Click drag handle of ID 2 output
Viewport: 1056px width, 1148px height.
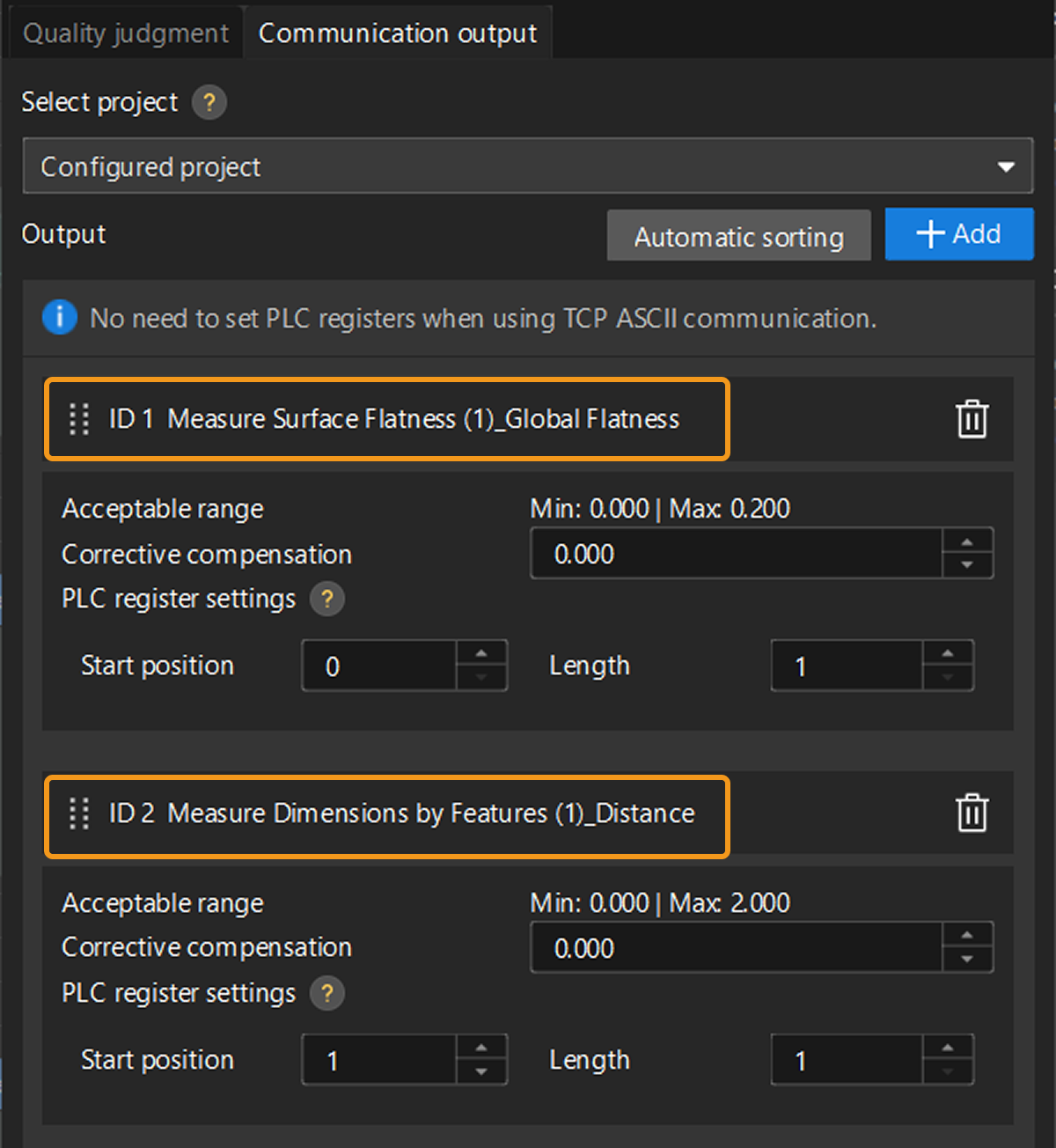coord(79,813)
